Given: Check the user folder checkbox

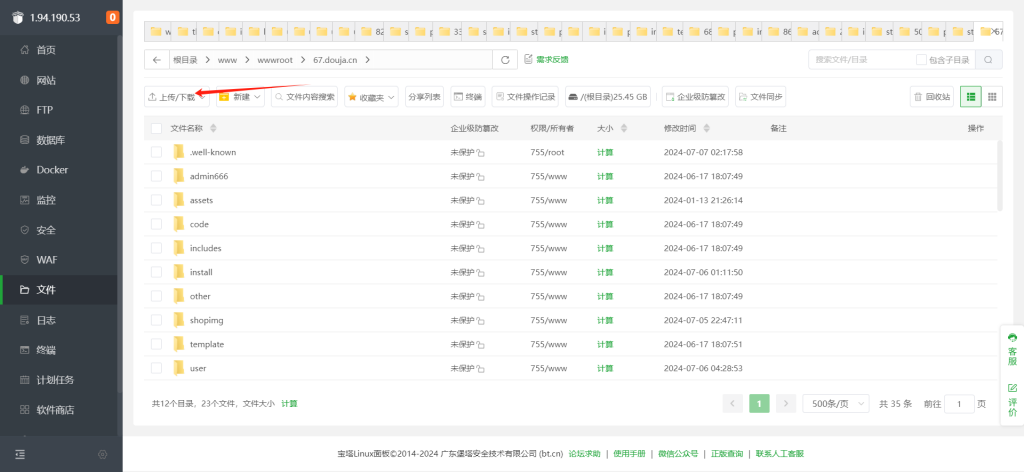Looking at the screenshot, I should coord(156,368).
